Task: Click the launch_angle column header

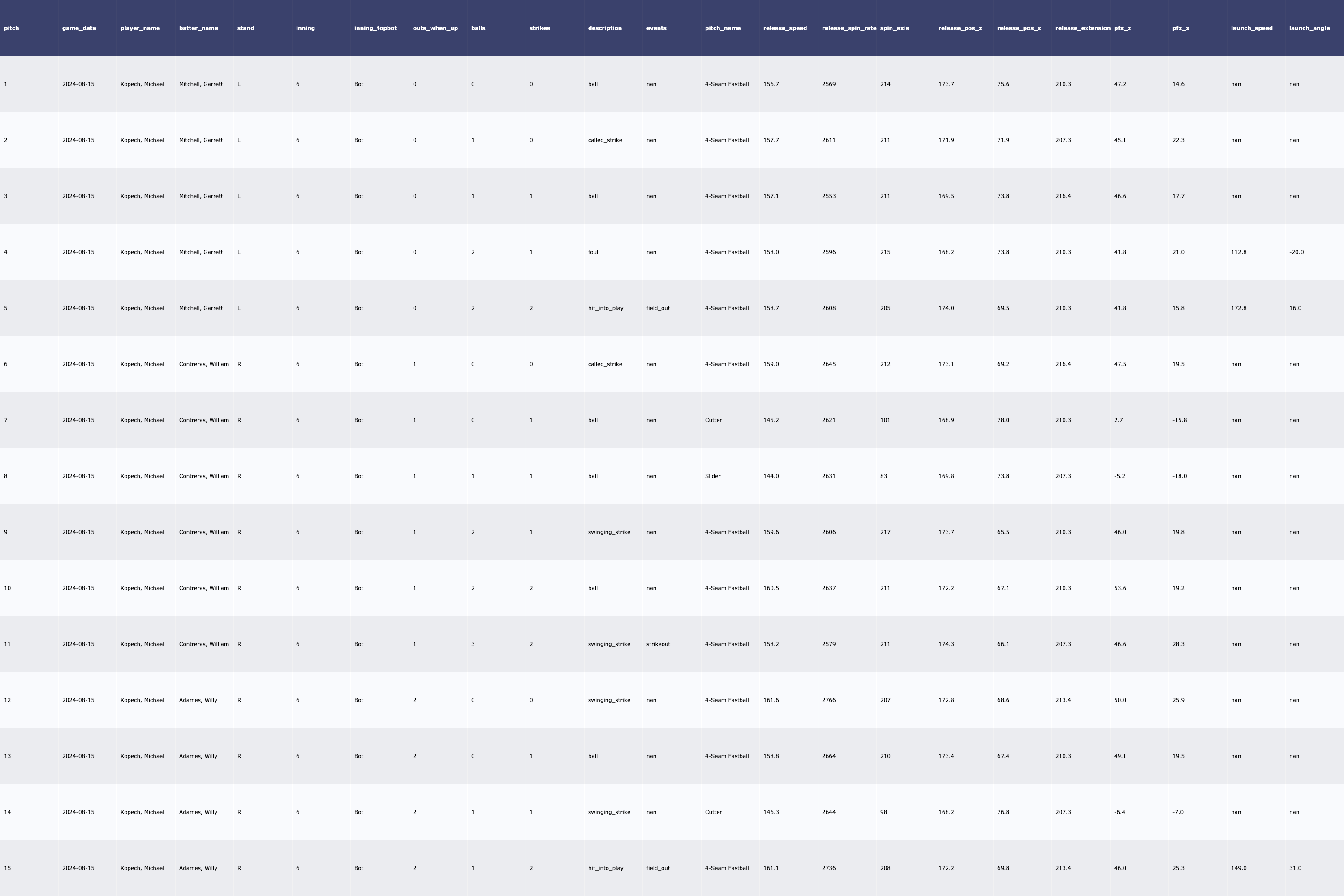Action: 1309,28
